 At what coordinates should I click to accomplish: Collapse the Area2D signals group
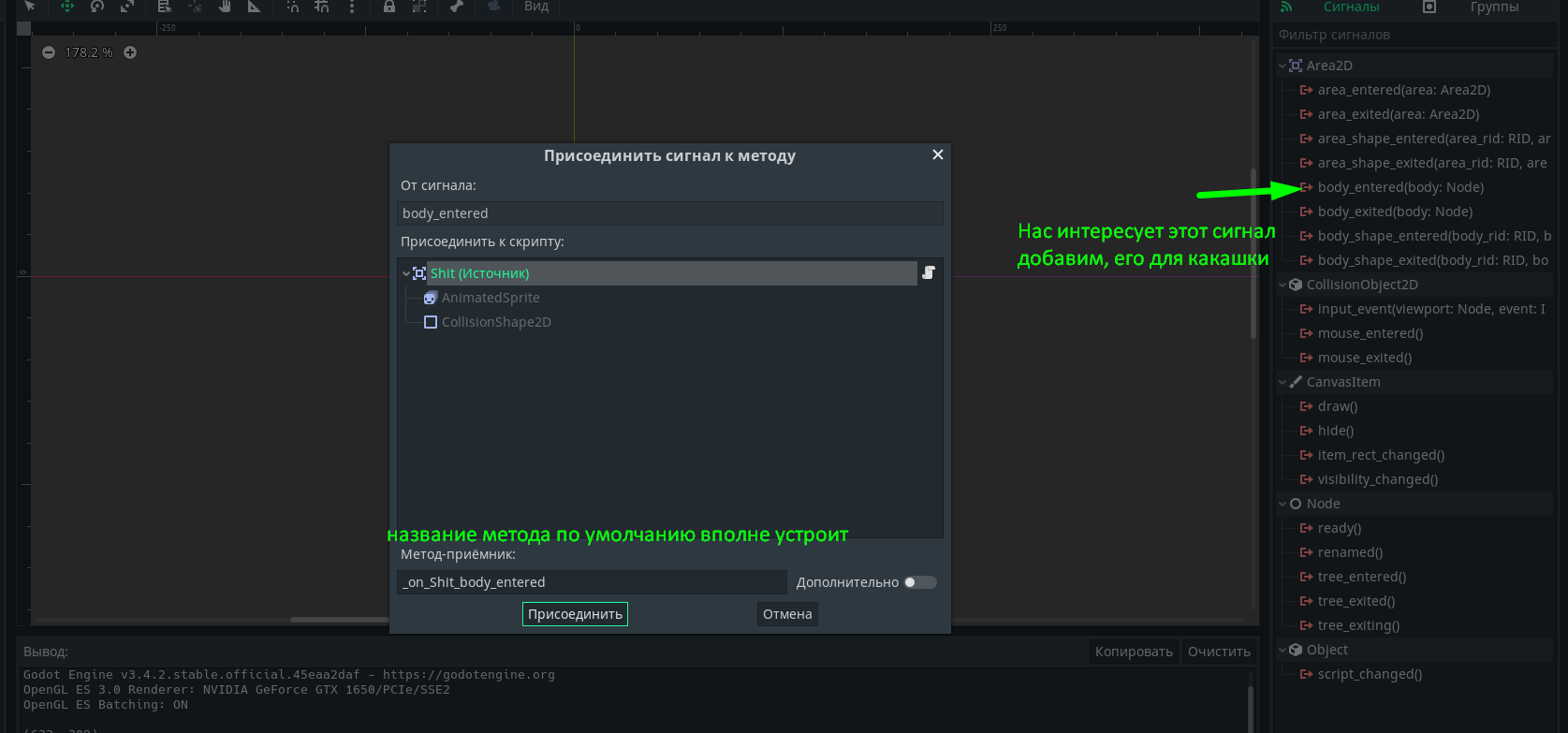coord(1282,66)
